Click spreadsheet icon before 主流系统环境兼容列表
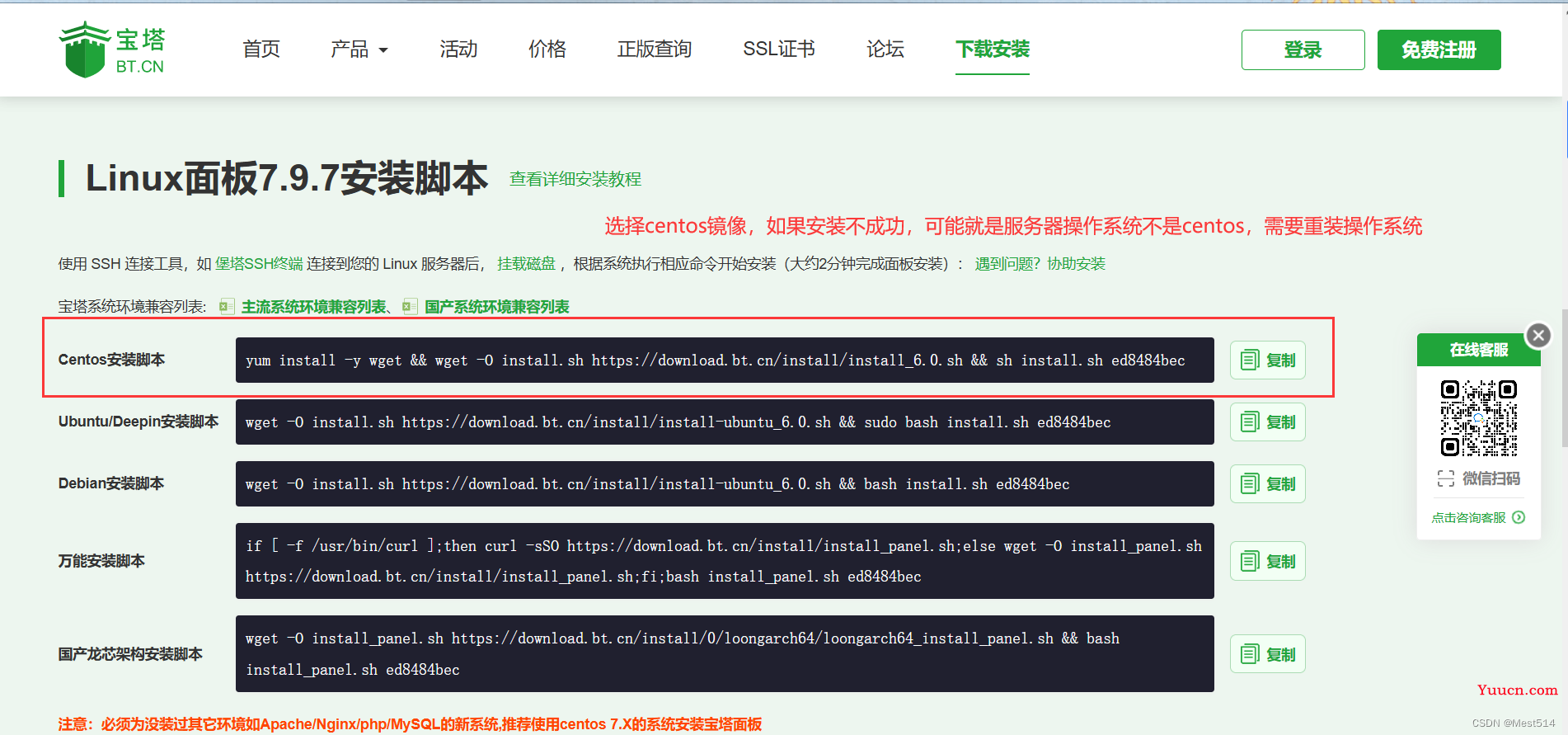This screenshot has height=735, width=1568. point(227,307)
